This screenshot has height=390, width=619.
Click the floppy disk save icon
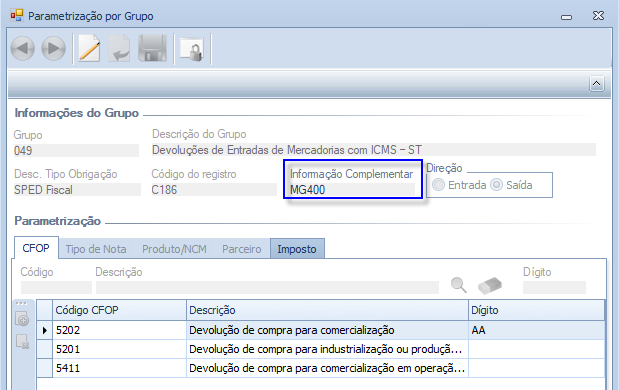(152, 49)
